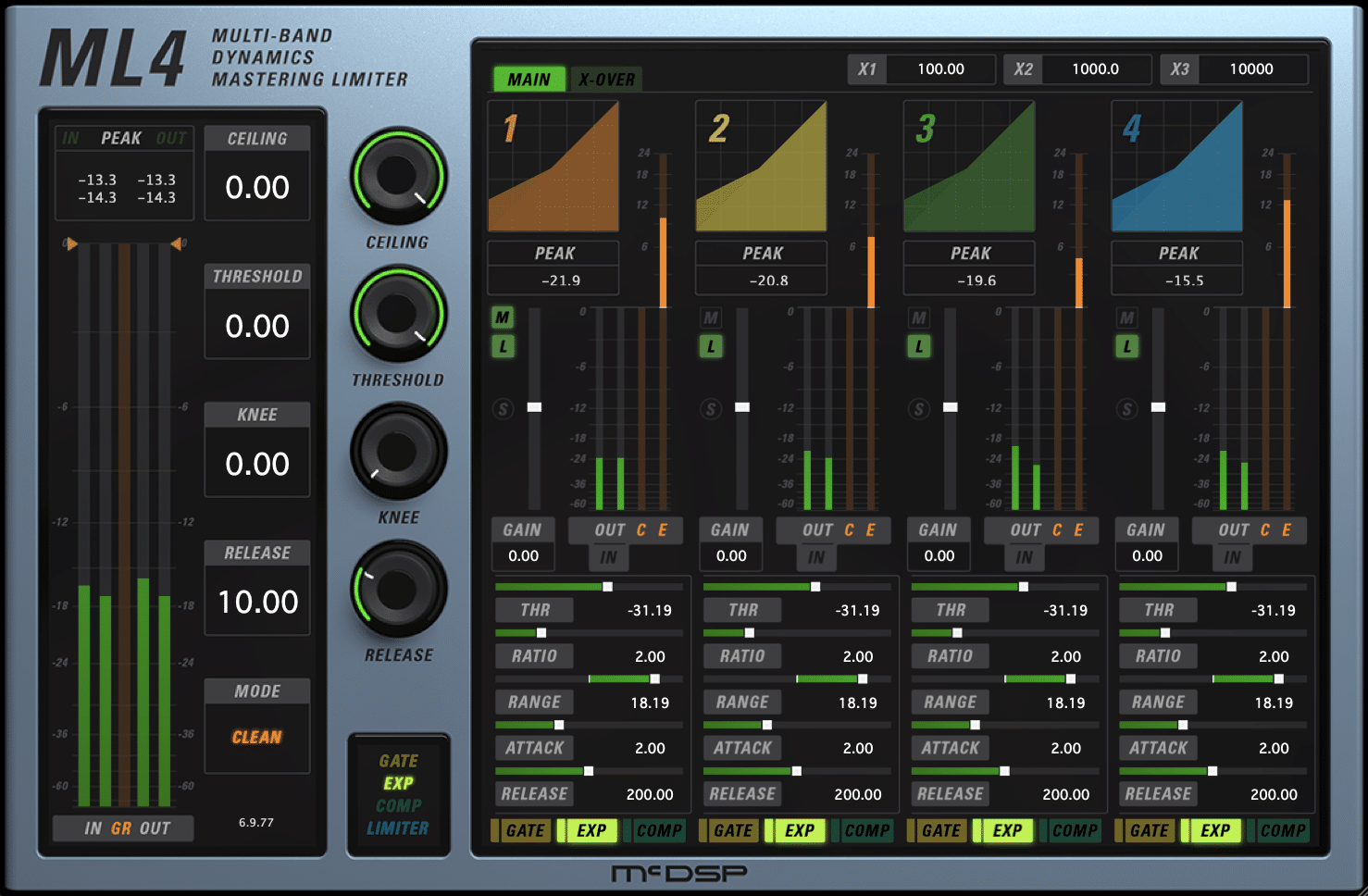Click the LIMITER label in the mode indicator
The image size is (1368, 896).
(x=398, y=828)
